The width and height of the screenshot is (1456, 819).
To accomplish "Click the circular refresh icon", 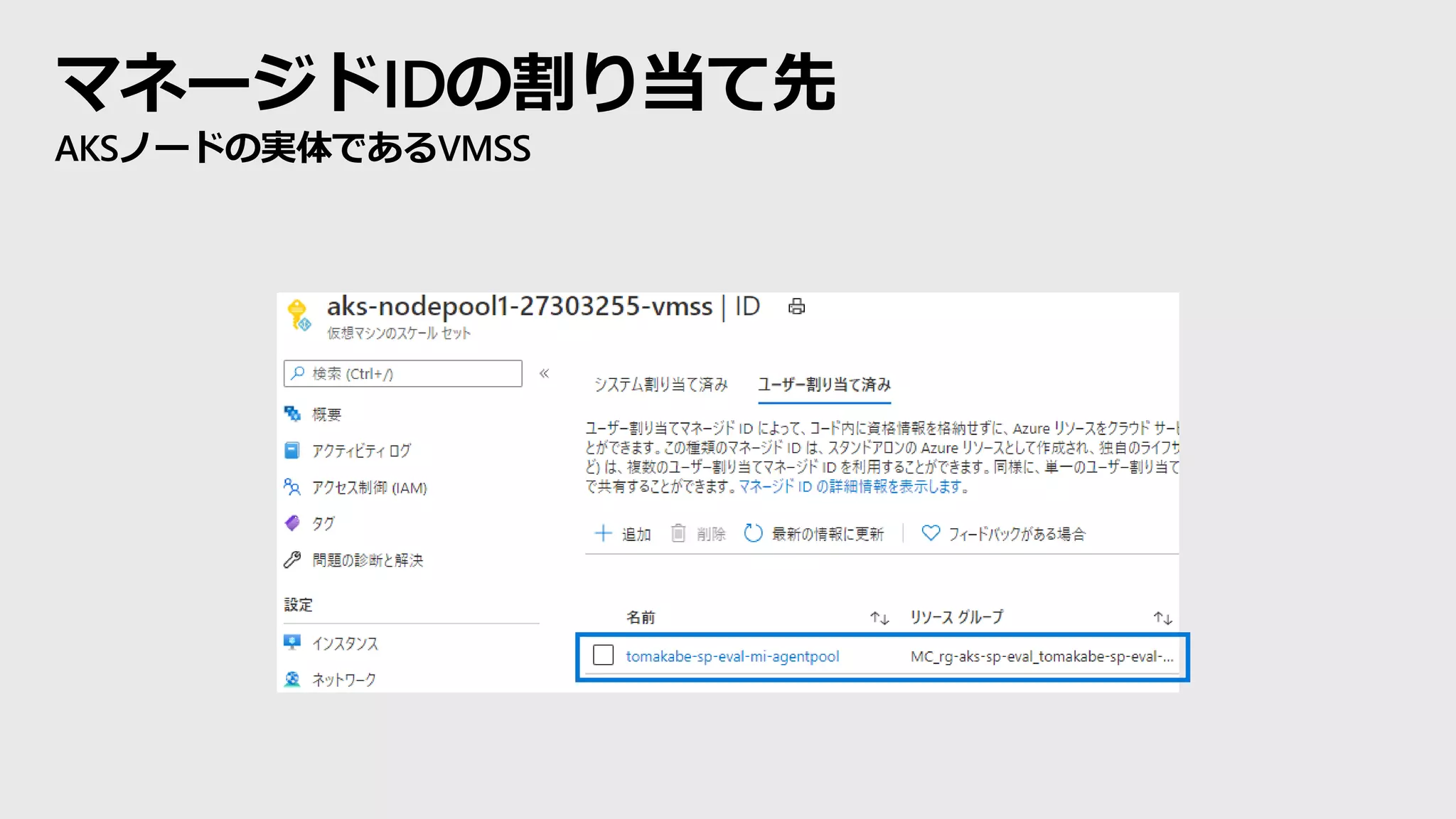I will click(x=753, y=533).
